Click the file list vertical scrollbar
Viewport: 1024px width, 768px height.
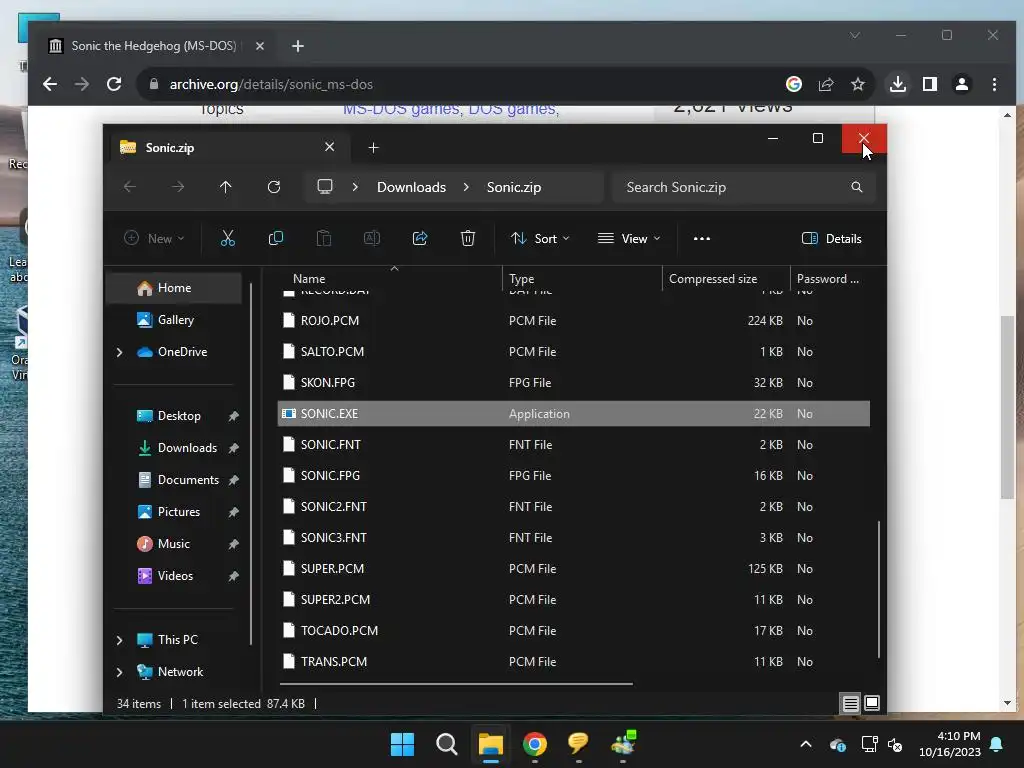[x=879, y=589]
